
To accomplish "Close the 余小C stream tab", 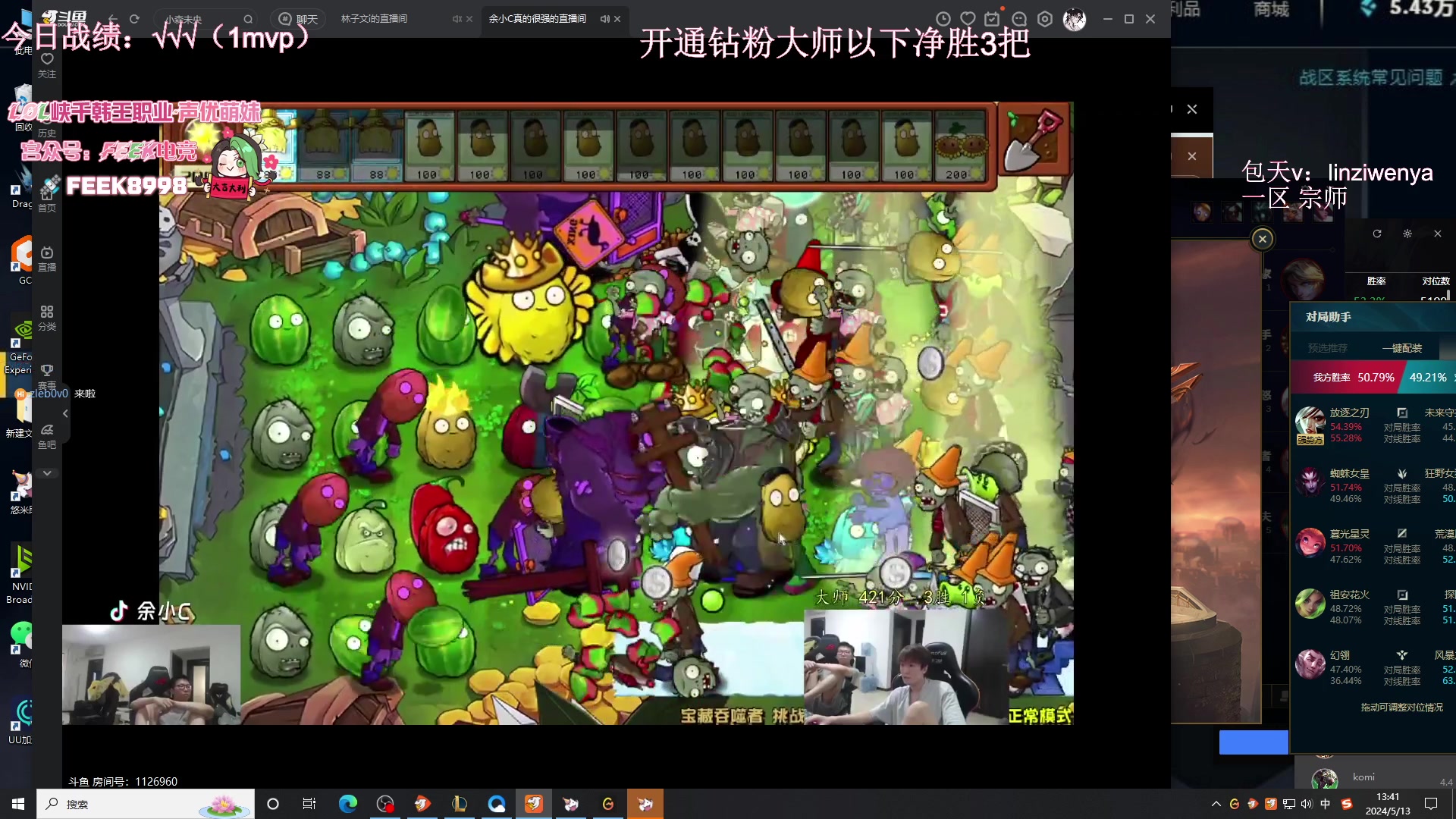I will (x=617, y=19).
